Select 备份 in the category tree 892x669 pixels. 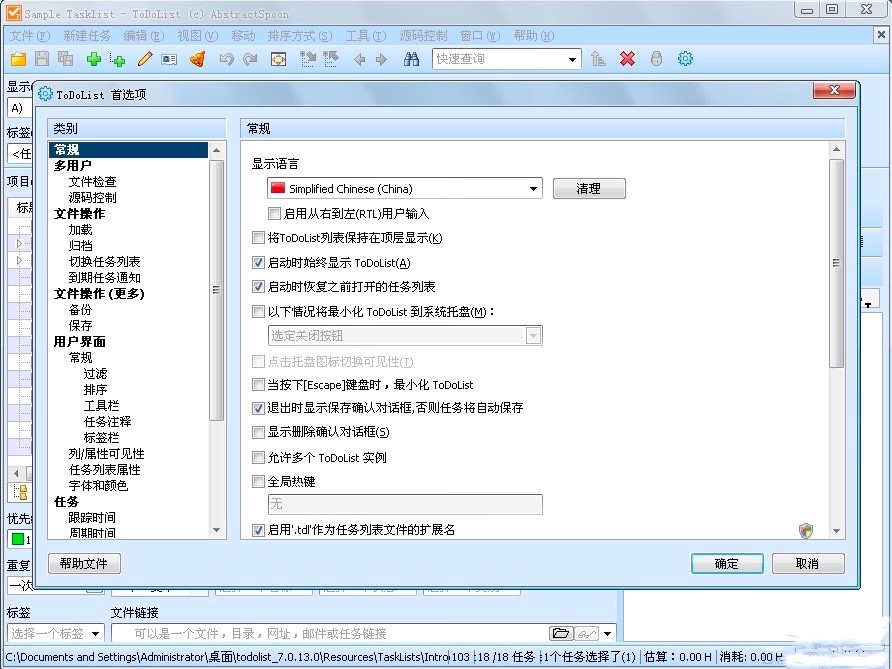pyautogui.click(x=80, y=310)
